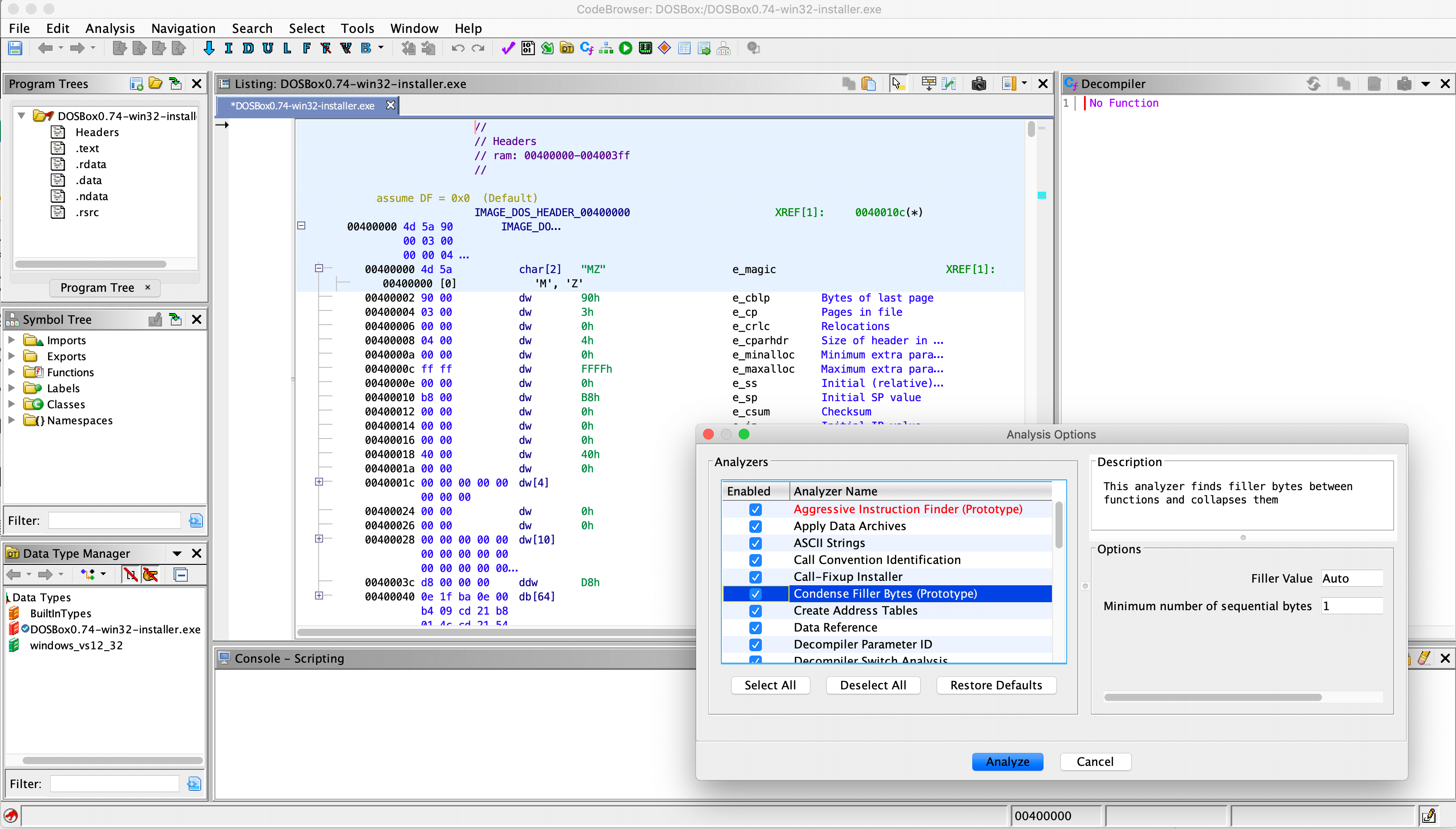Screen dimensions: 1456x829
Task: Click the redo arrow in toolbar
Action: click(478, 48)
